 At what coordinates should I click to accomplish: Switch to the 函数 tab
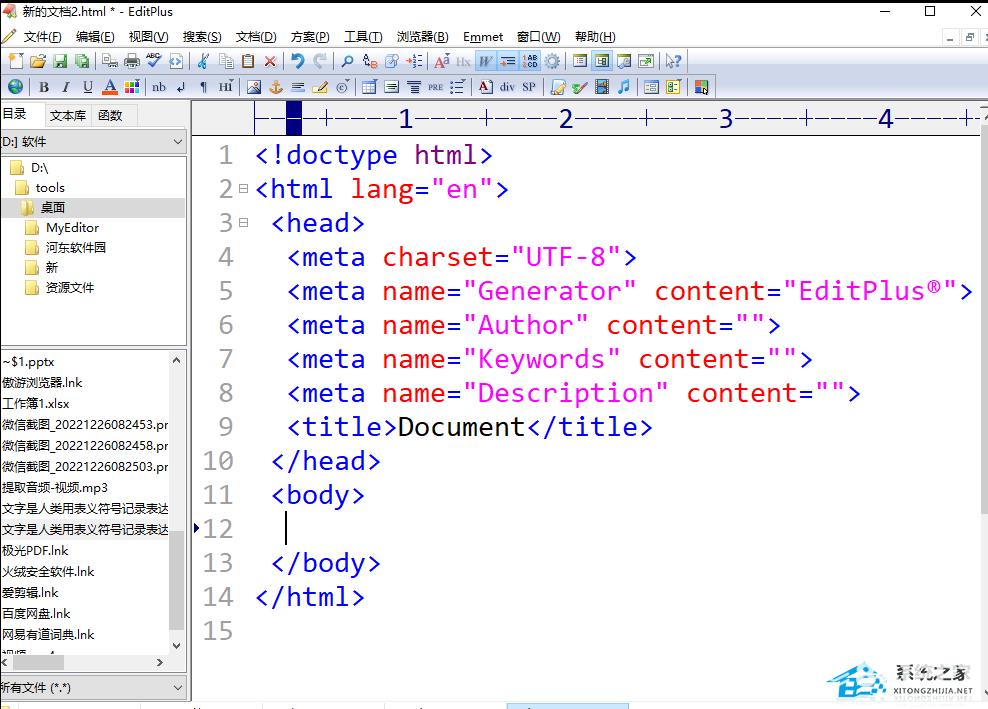[x=110, y=115]
